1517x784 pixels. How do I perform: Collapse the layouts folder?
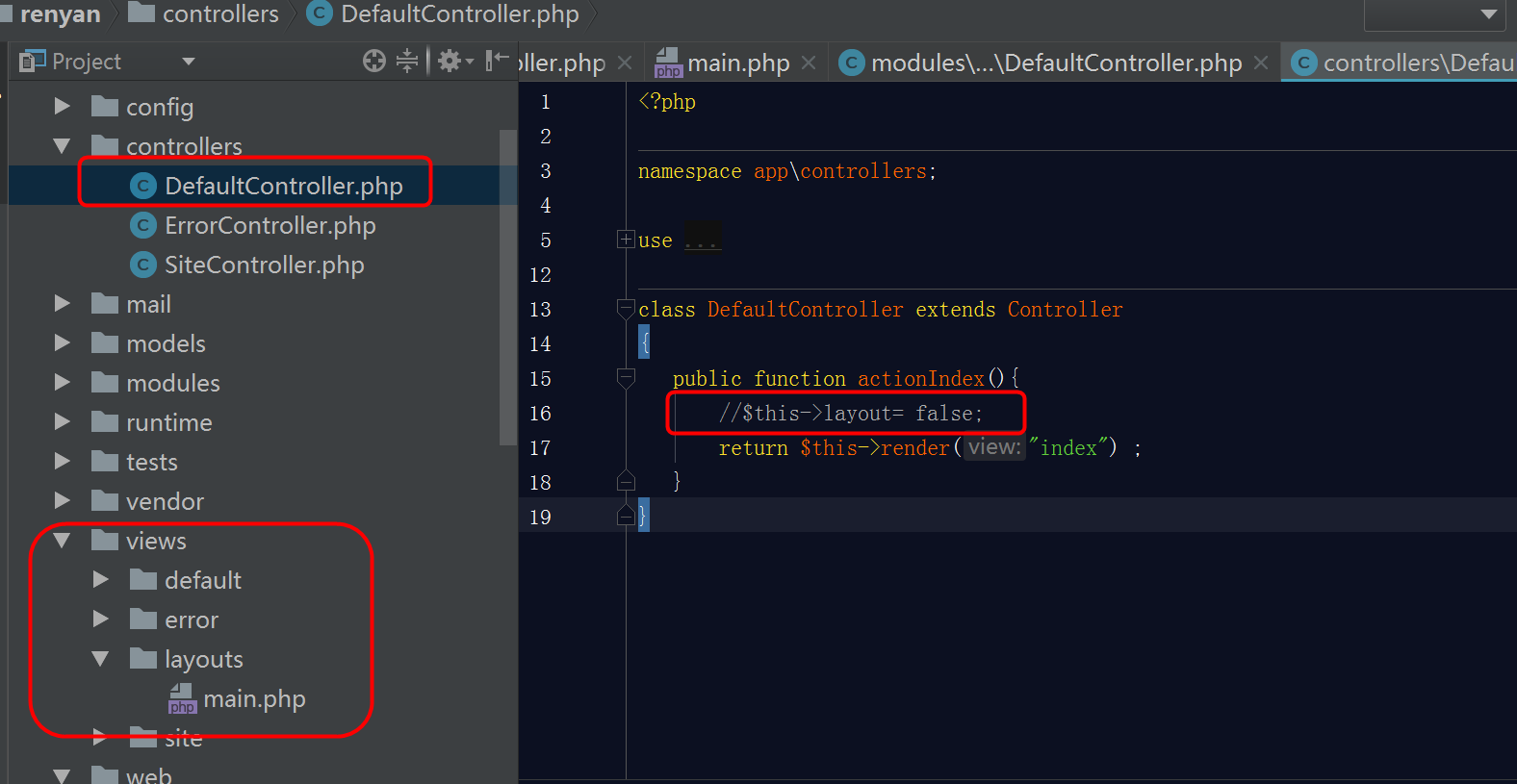pos(101,659)
